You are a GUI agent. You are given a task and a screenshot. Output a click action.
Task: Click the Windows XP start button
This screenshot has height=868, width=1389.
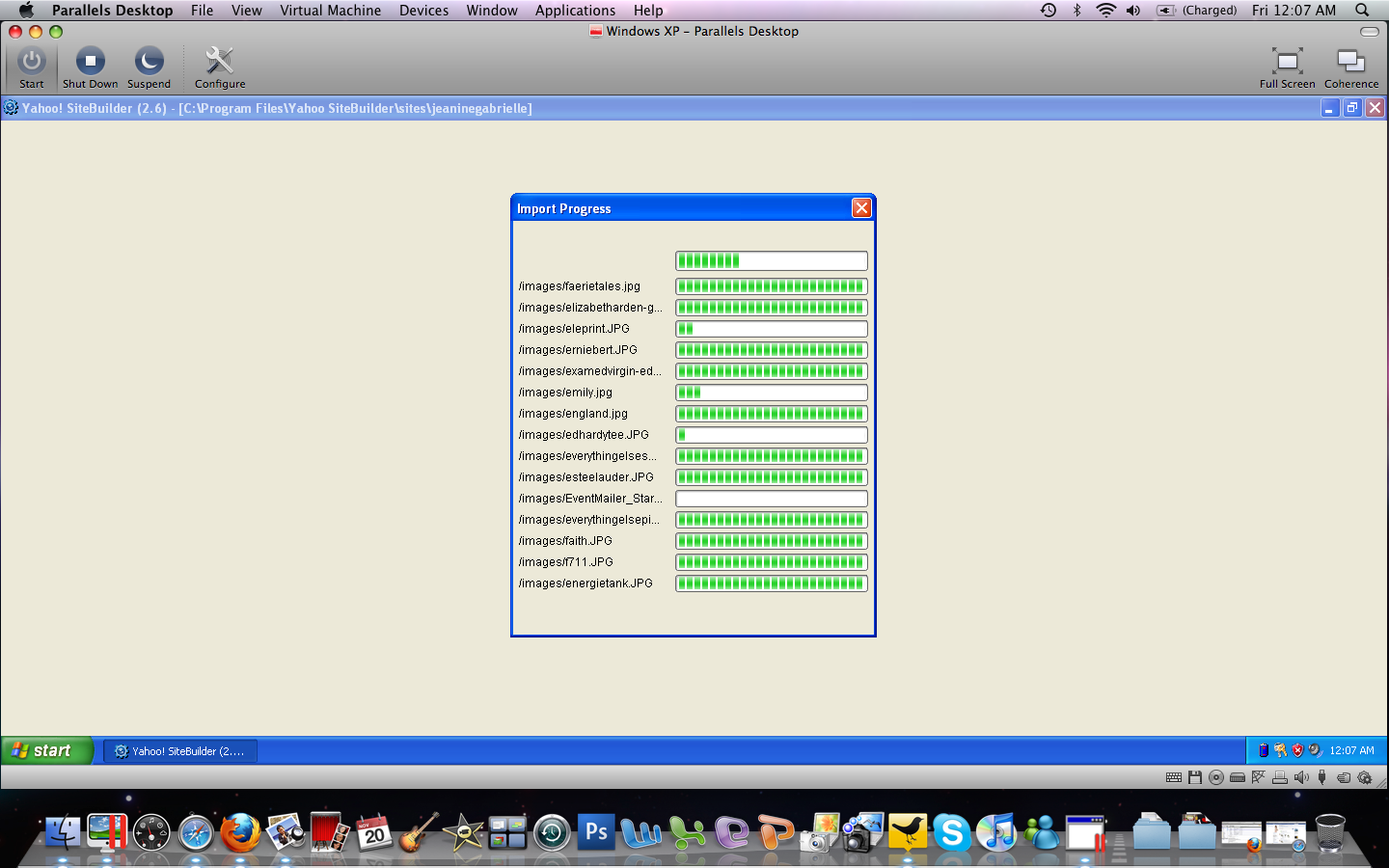click(45, 750)
